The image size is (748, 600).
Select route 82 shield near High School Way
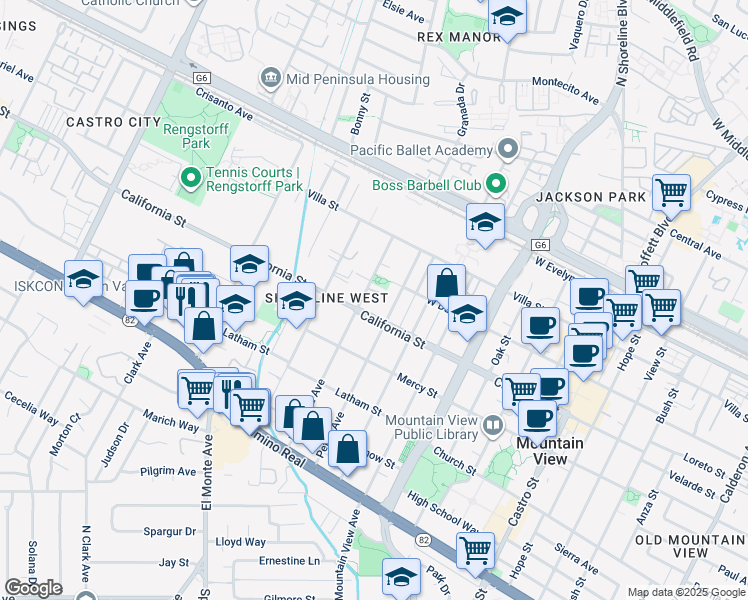pos(423,540)
